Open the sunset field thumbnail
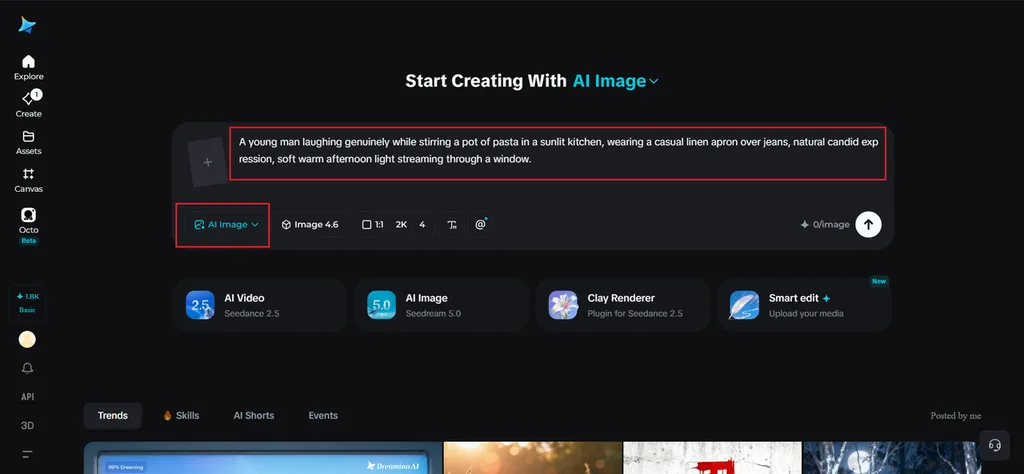 pos(532,458)
